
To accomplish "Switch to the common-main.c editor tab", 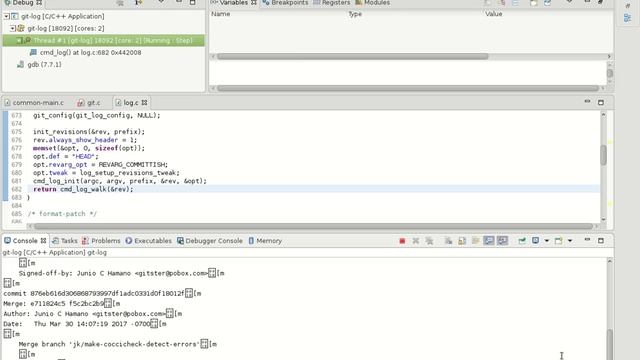I will 34,103.
